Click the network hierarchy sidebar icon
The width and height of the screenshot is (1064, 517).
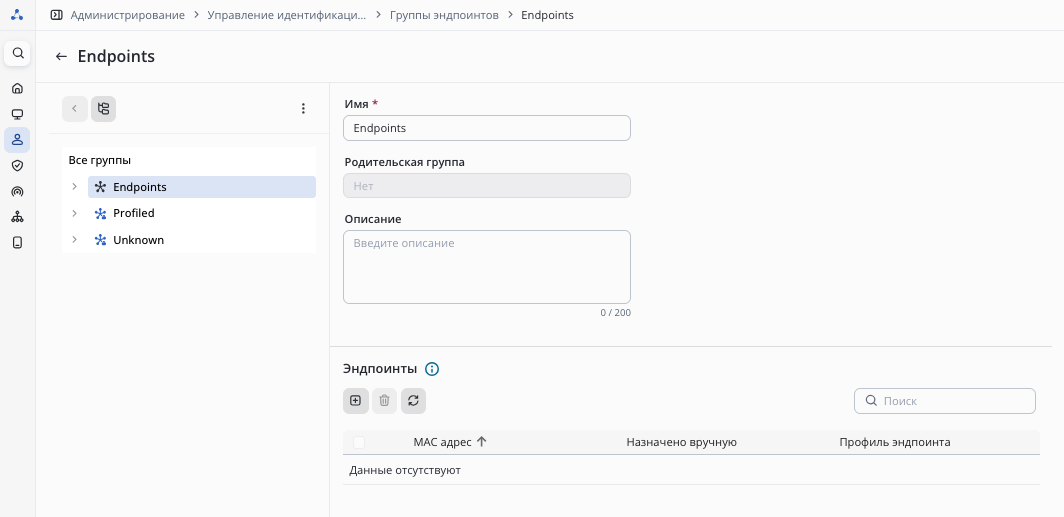click(17, 217)
